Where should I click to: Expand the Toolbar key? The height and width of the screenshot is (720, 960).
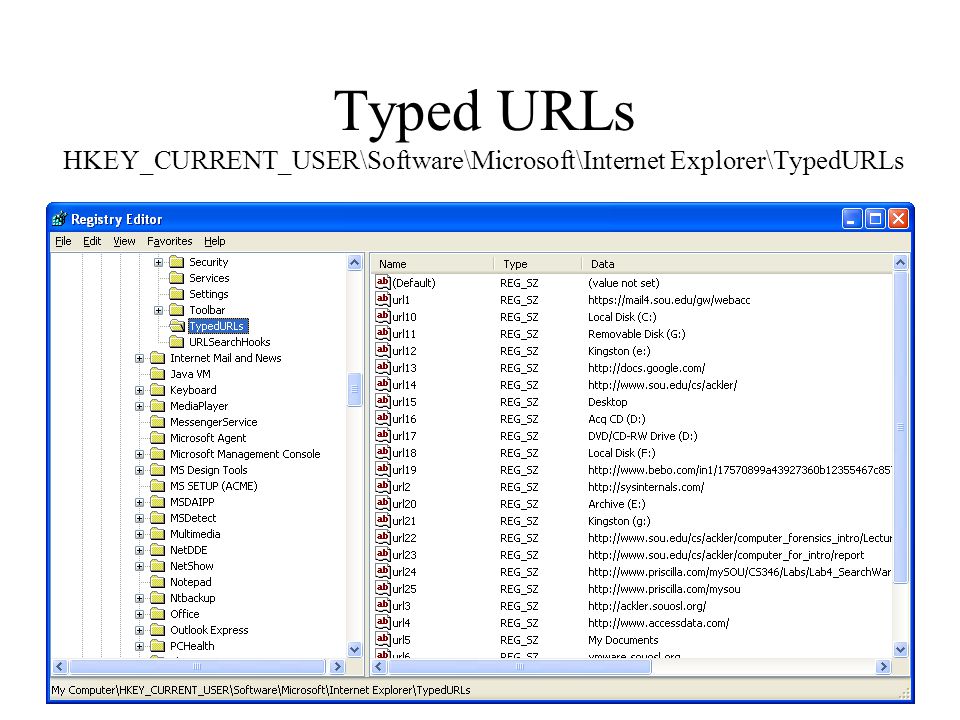pyautogui.click(x=159, y=310)
